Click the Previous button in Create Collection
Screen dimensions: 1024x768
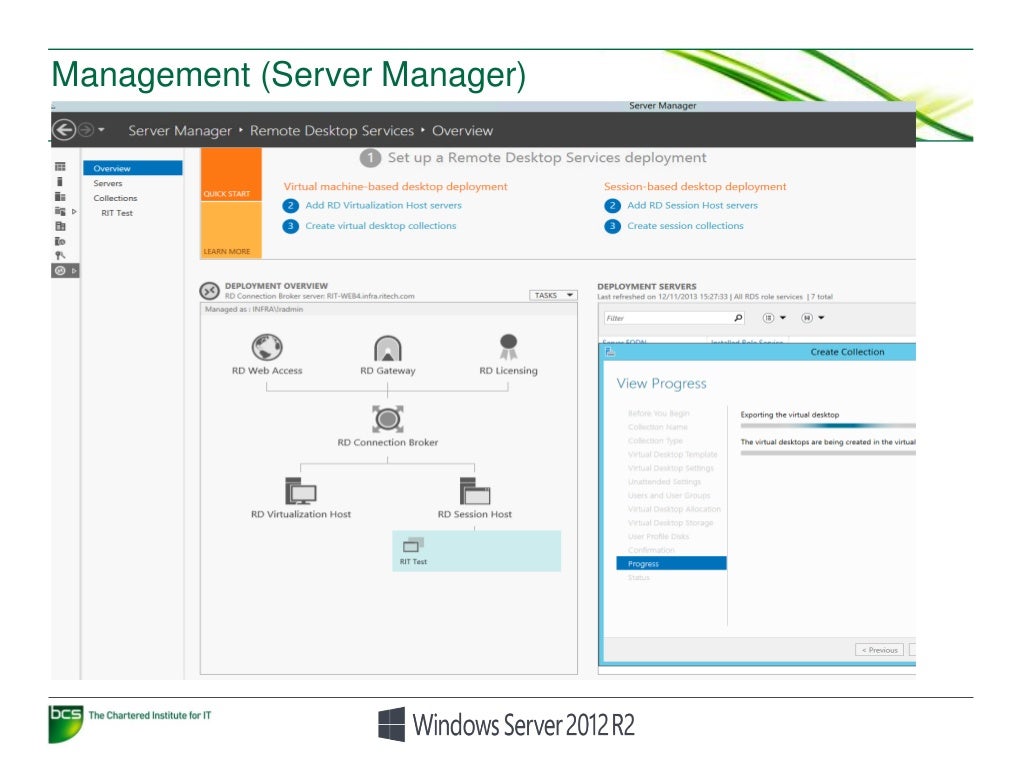click(x=880, y=650)
